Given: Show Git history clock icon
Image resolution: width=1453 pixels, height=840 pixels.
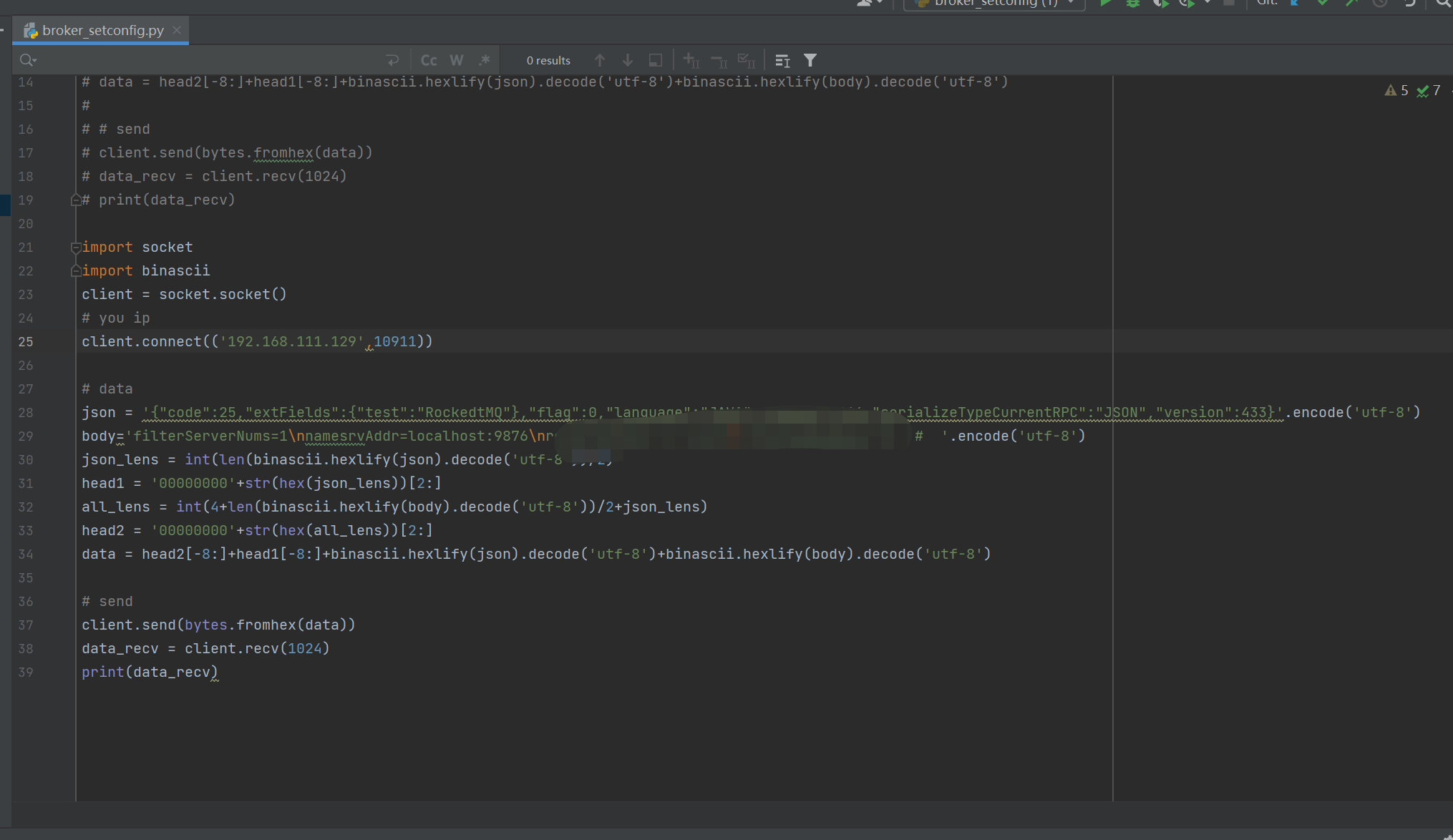Looking at the screenshot, I should pyautogui.click(x=1380, y=3).
